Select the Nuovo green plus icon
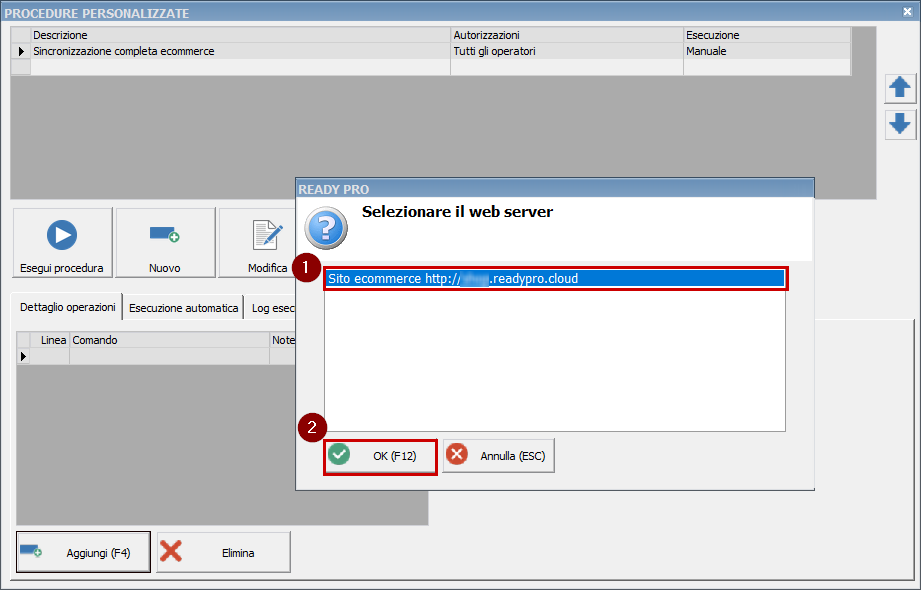921x590 pixels. [x=165, y=234]
